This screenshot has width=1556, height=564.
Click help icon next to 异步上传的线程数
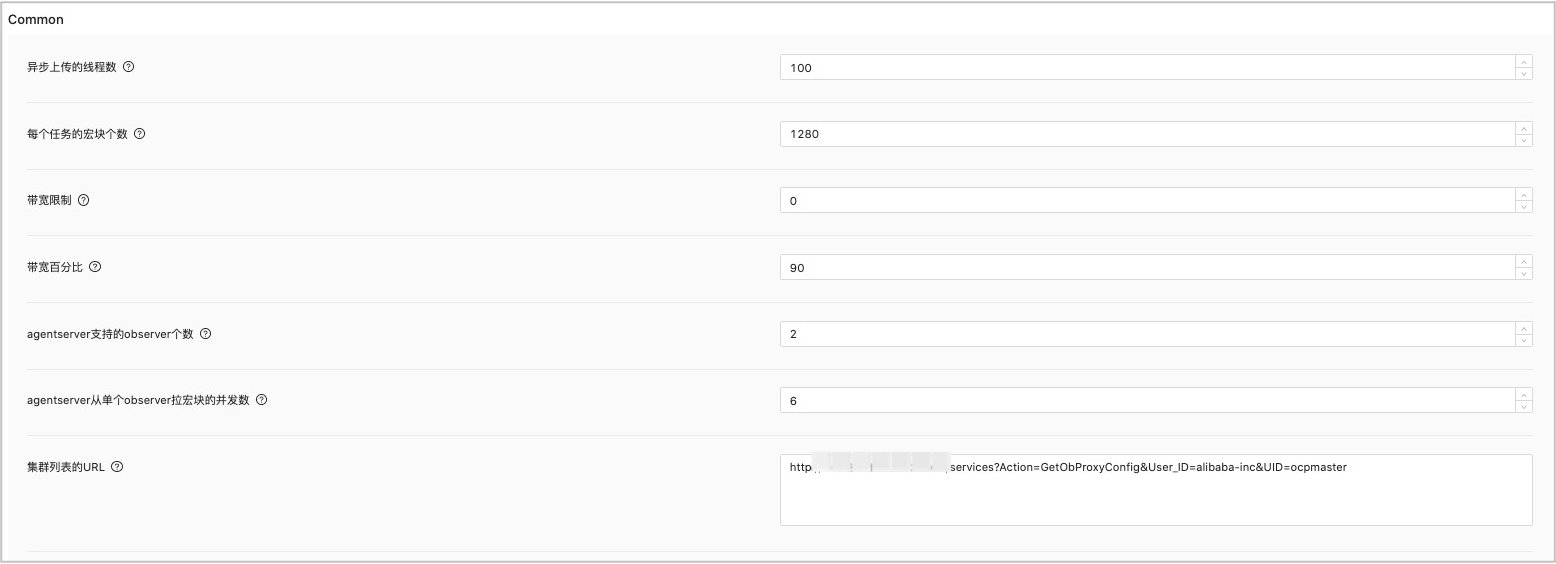click(128, 67)
